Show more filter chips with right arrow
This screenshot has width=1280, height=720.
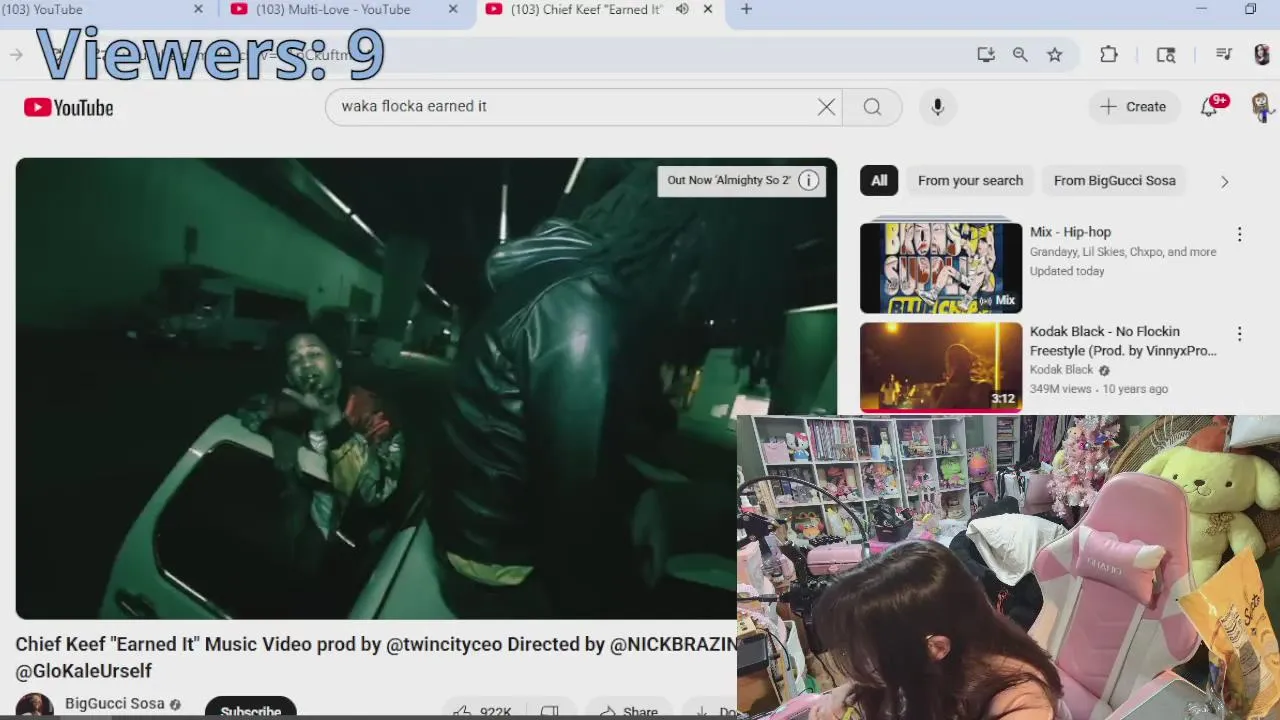pyautogui.click(x=1224, y=181)
